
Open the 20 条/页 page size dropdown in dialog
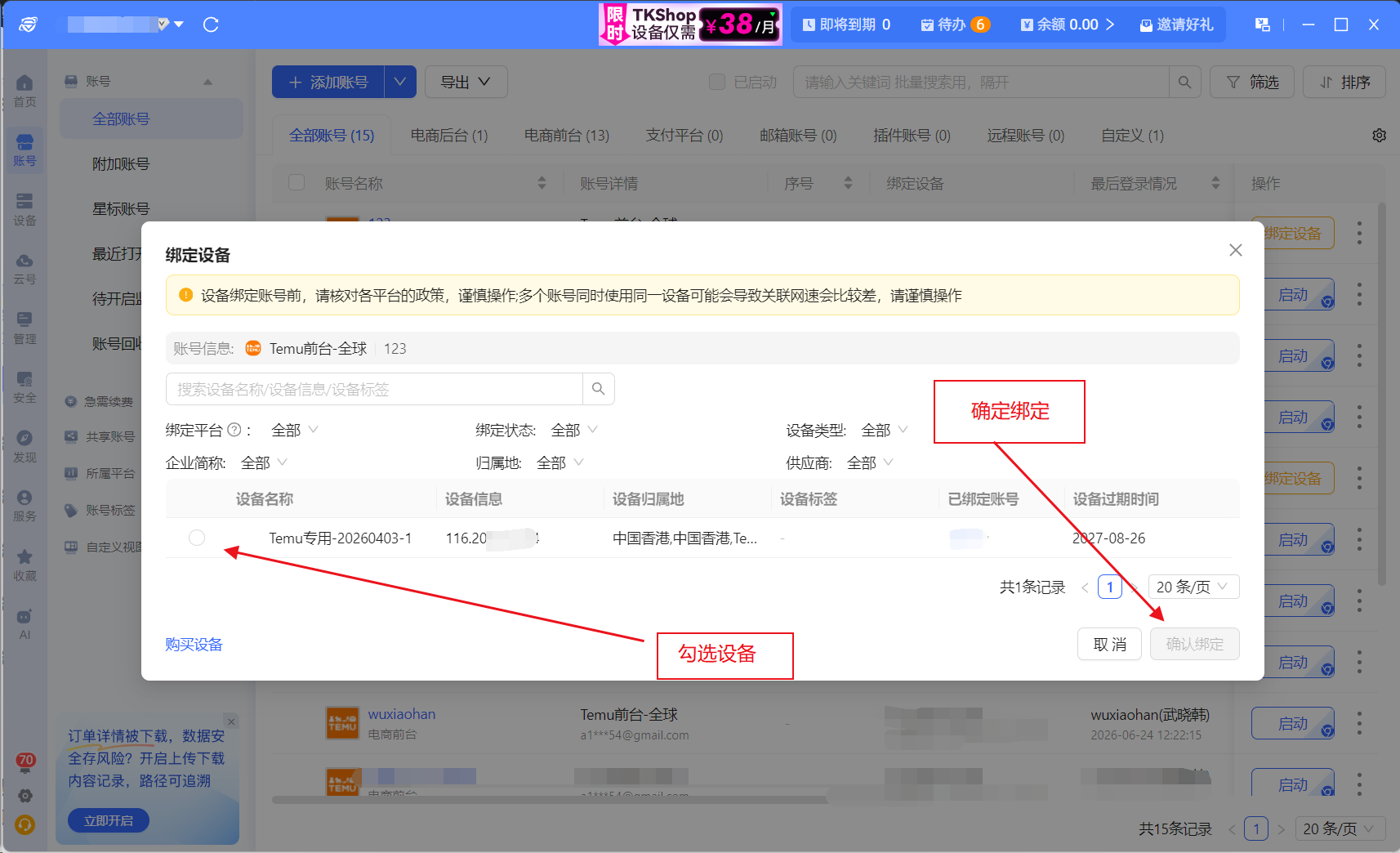(x=1193, y=587)
